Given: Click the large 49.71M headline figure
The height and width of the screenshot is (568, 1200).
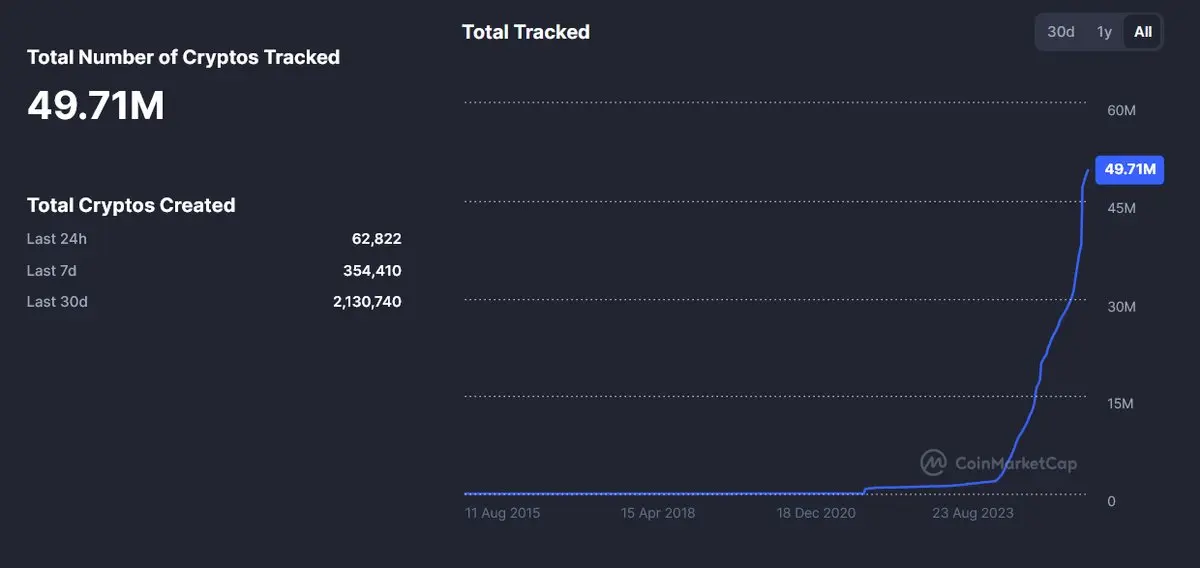Looking at the screenshot, I should 96,105.
